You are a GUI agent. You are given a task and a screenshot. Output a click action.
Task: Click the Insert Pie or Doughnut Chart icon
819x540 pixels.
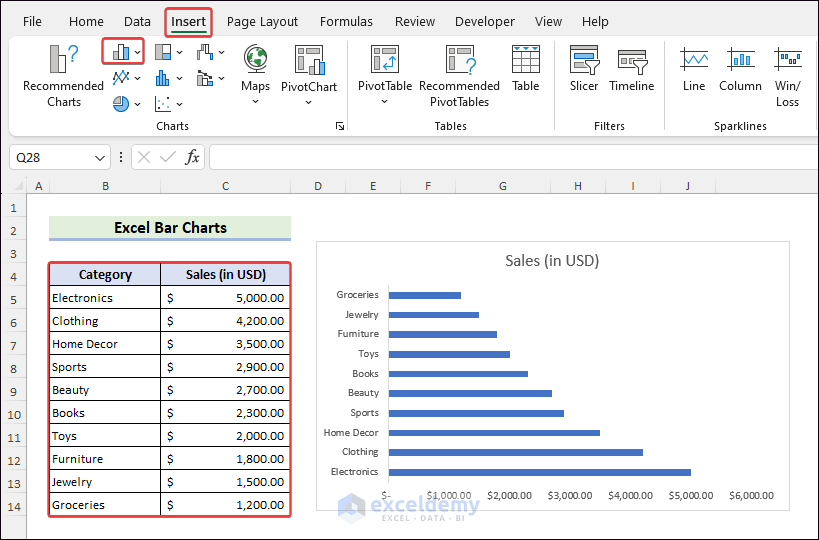click(x=121, y=103)
